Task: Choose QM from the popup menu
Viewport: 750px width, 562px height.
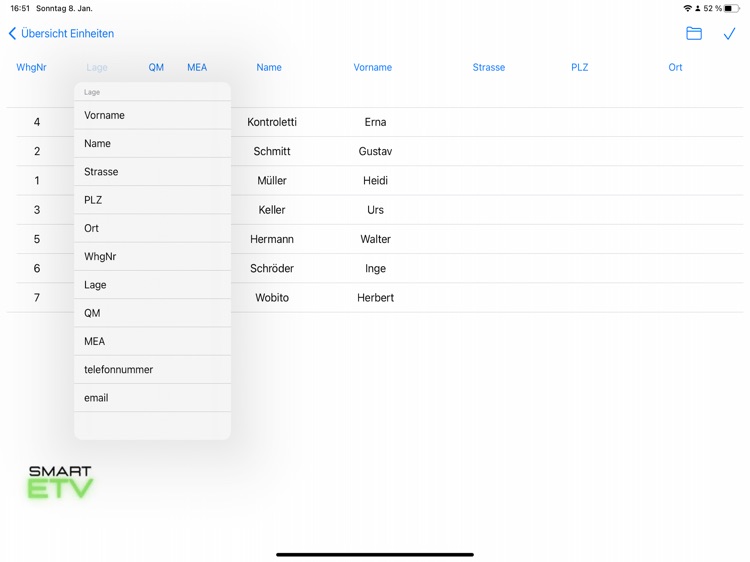Action: click(x=153, y=313)
